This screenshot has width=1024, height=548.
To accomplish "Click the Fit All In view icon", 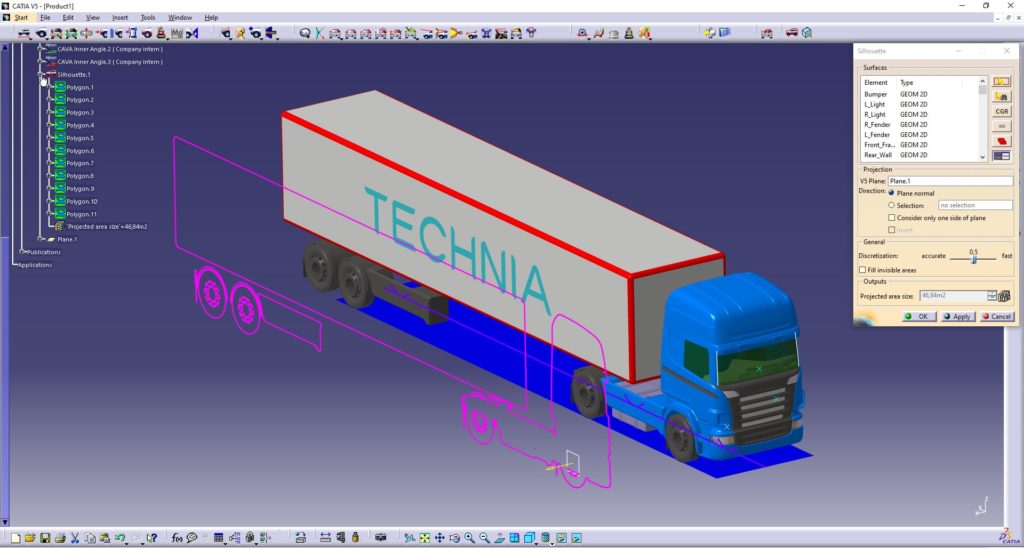I will pyautogui.click(x=424, y=538).
